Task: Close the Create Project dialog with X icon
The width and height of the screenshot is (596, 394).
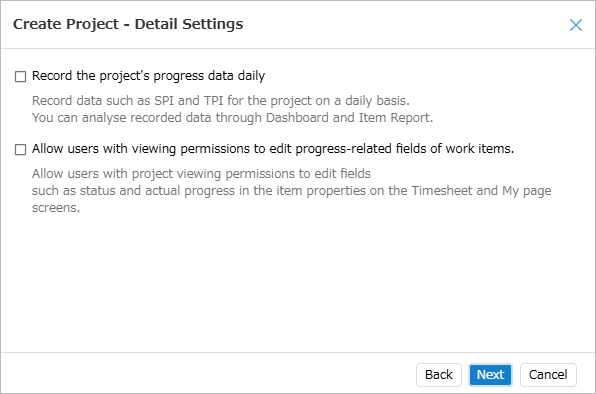Action: [x=576, y=25]
